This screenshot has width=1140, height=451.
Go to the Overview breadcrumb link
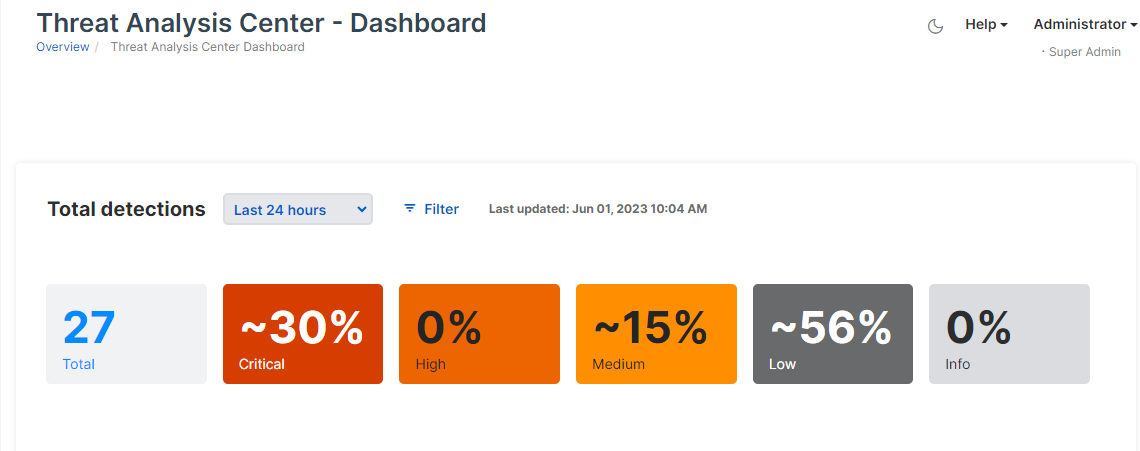tap(62, 47)
